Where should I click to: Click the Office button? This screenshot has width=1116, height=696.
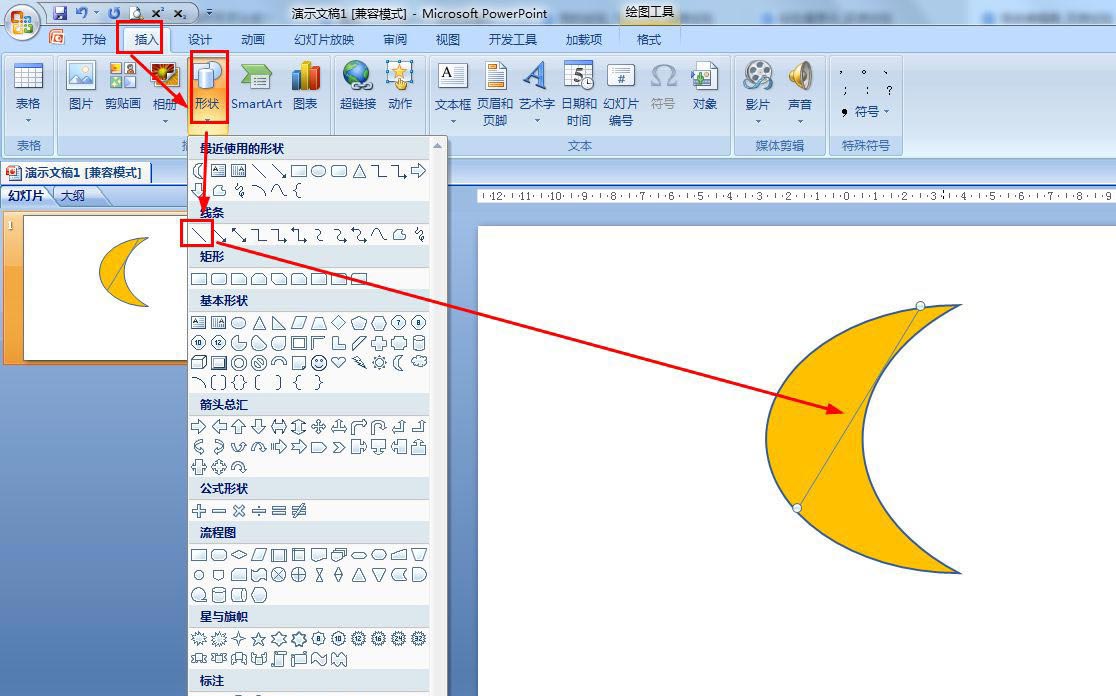click(x=21, y=21)
